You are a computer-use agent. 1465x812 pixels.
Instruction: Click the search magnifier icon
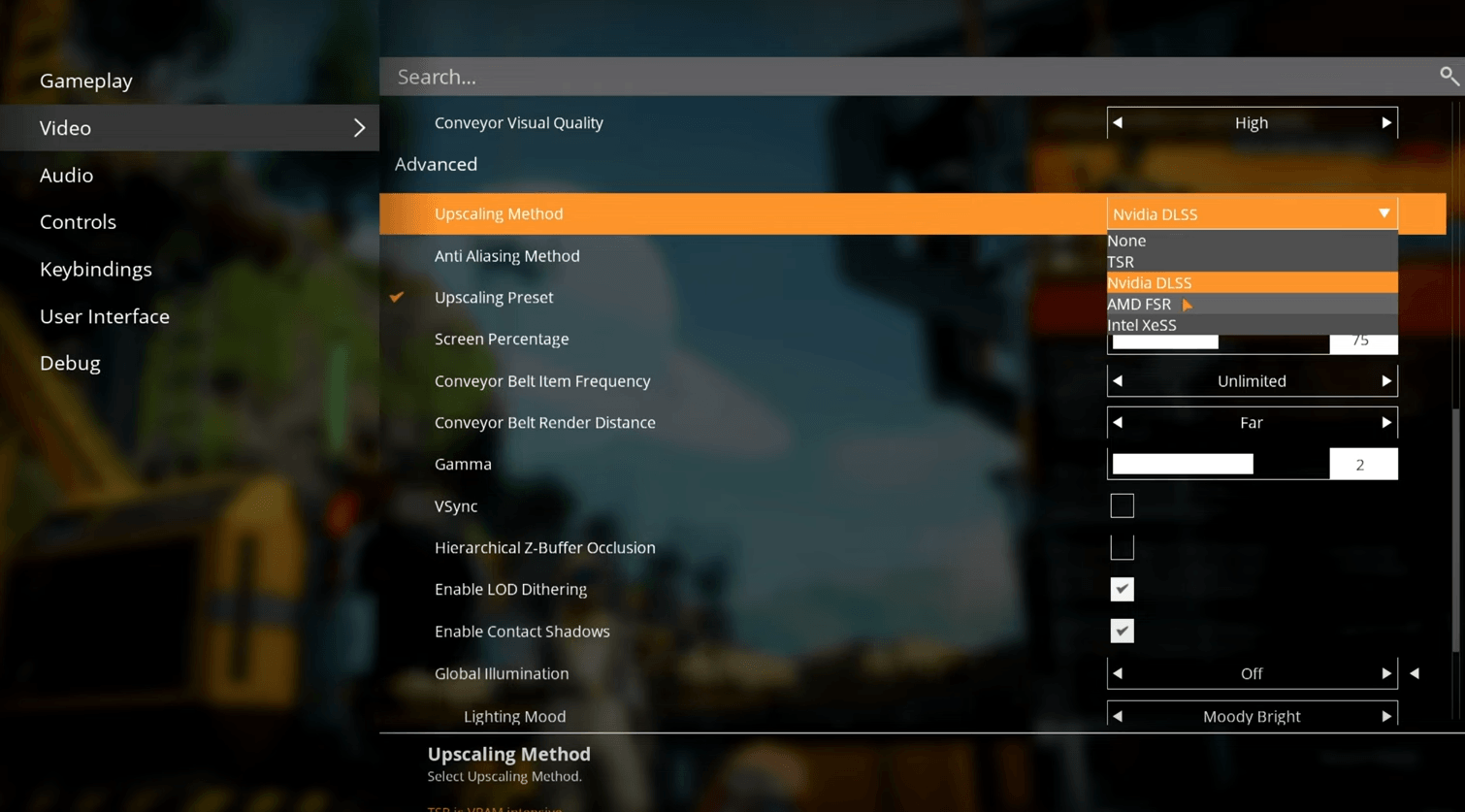[x=1448, y=76]
